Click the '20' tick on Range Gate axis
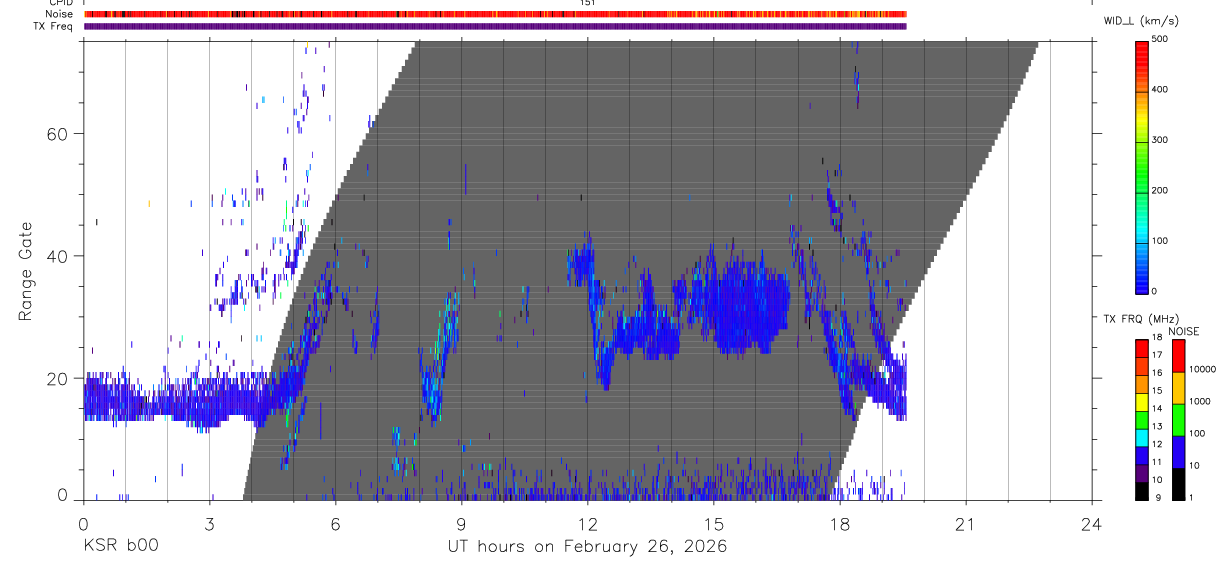1228x567 pixels. [56, 379]
